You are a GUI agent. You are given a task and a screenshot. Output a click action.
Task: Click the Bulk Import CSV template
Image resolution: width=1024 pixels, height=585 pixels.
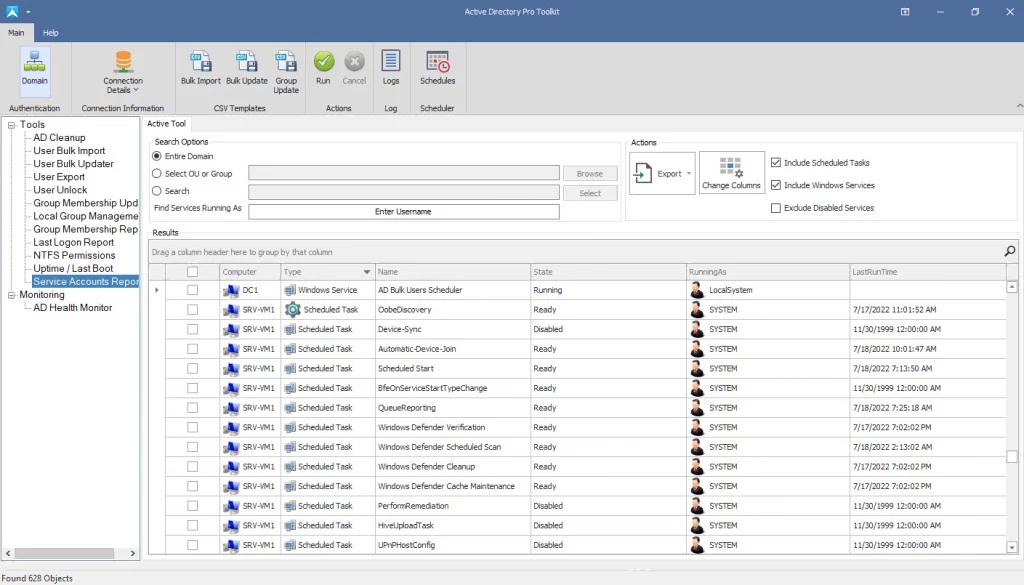pyautogui.click(x=200, y=68)
